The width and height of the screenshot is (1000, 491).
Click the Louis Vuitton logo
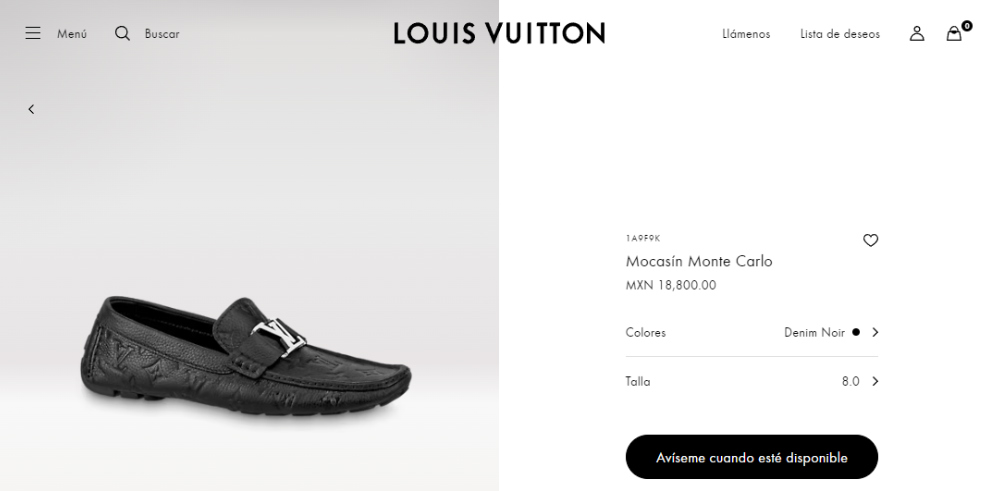pos(499,33)
